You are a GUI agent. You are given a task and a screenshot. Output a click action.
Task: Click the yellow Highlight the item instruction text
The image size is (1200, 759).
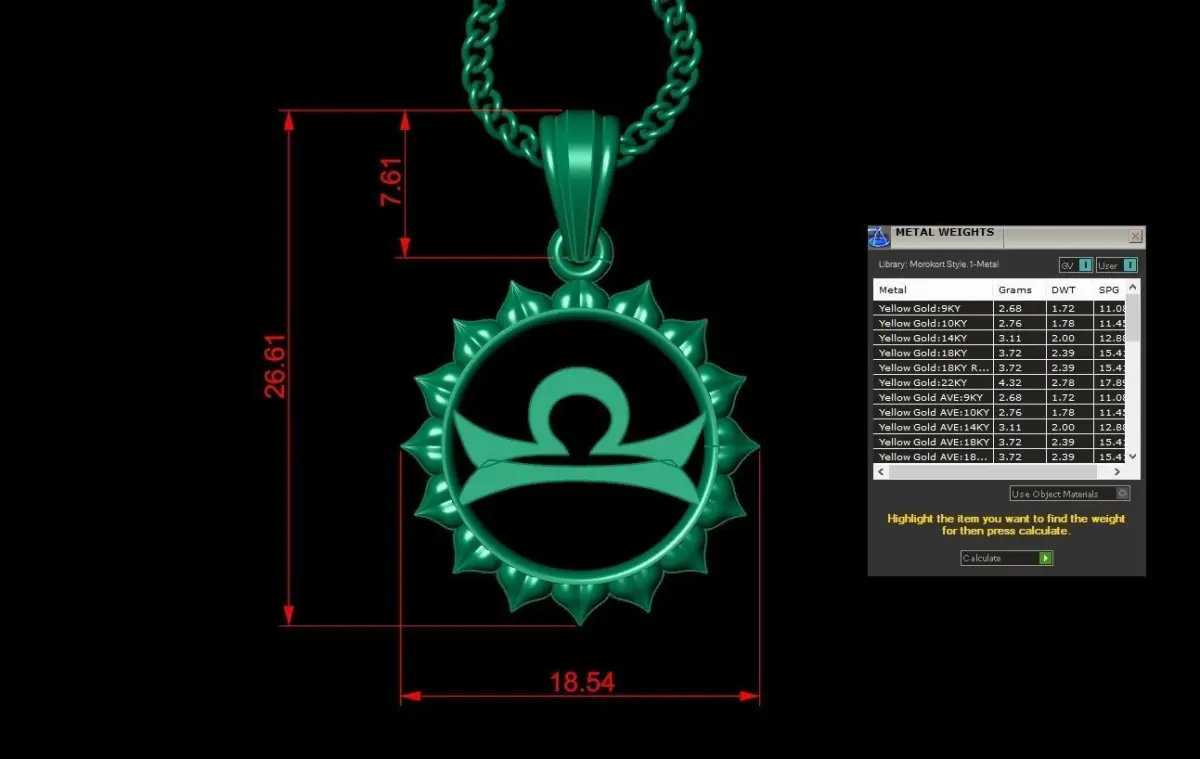(x=1006, y=525)
